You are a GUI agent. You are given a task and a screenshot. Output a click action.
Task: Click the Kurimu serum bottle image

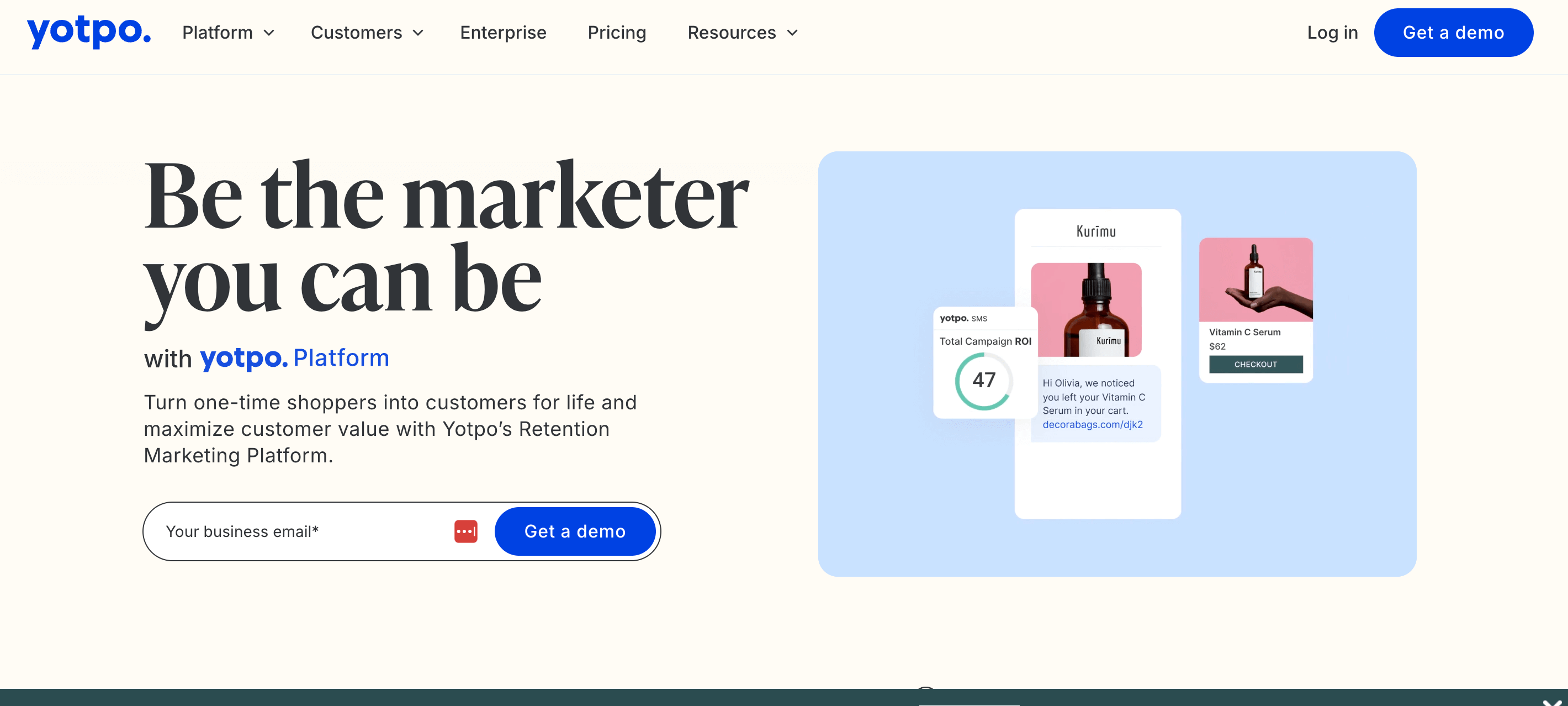click(1086, 309)
